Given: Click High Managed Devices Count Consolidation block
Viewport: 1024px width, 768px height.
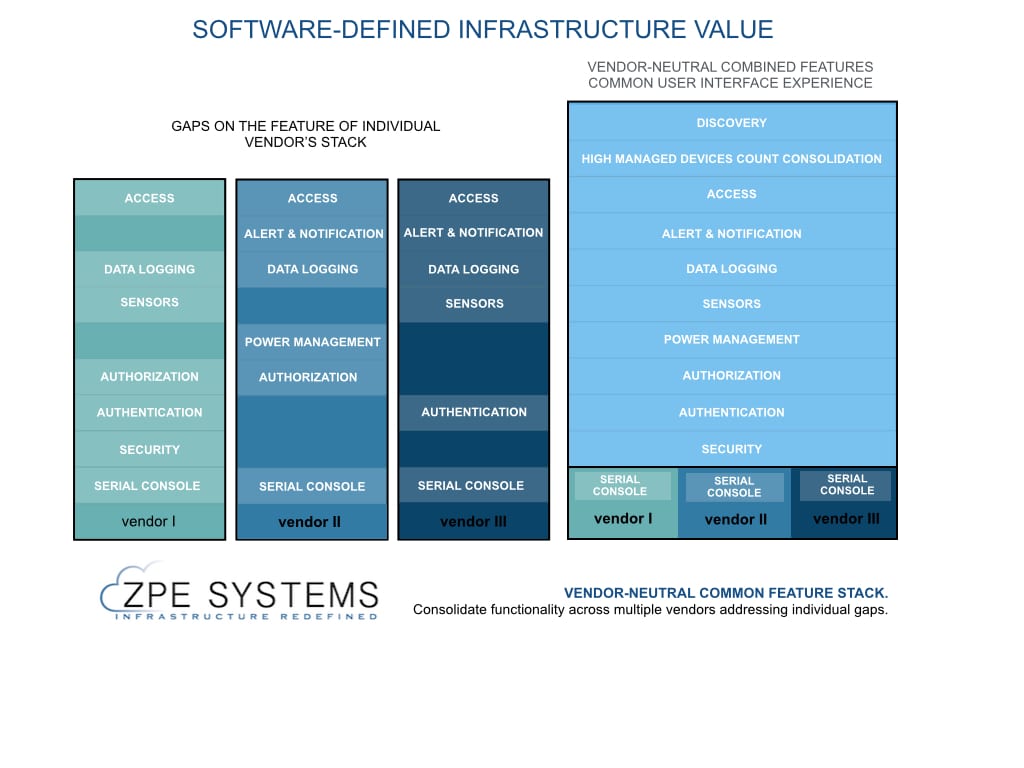Looking at the screenshot, I should 731,159.
